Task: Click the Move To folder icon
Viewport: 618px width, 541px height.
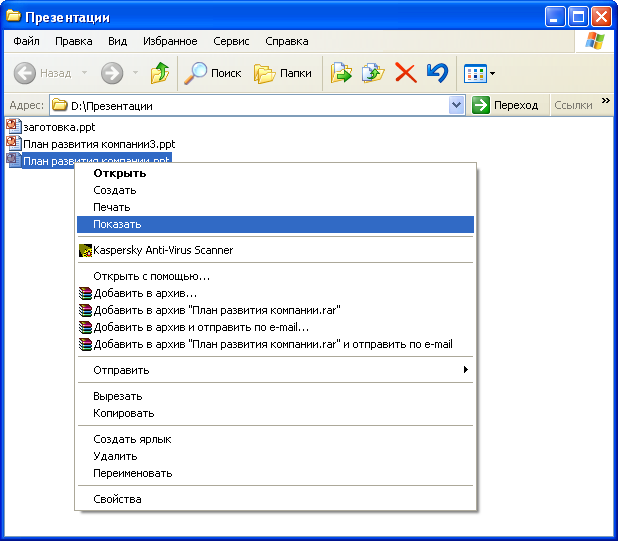Action: (341, 73)
